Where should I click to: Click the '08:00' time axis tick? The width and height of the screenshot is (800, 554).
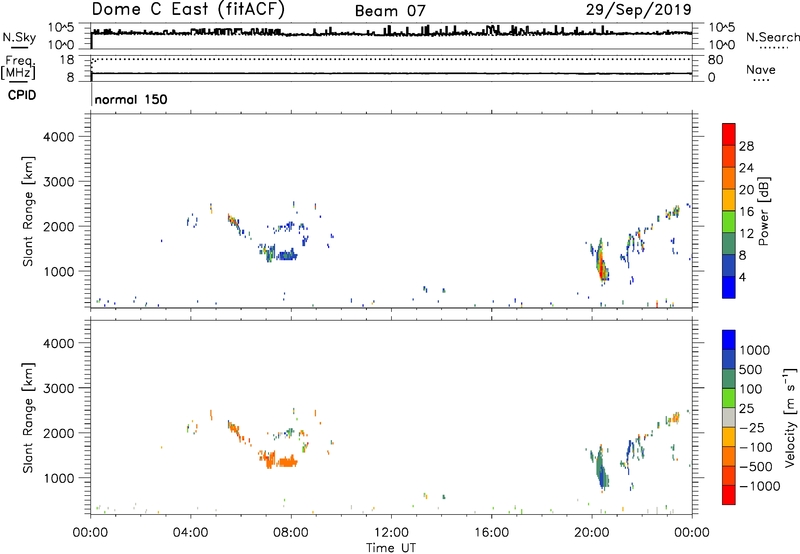(x=291, y=533)
